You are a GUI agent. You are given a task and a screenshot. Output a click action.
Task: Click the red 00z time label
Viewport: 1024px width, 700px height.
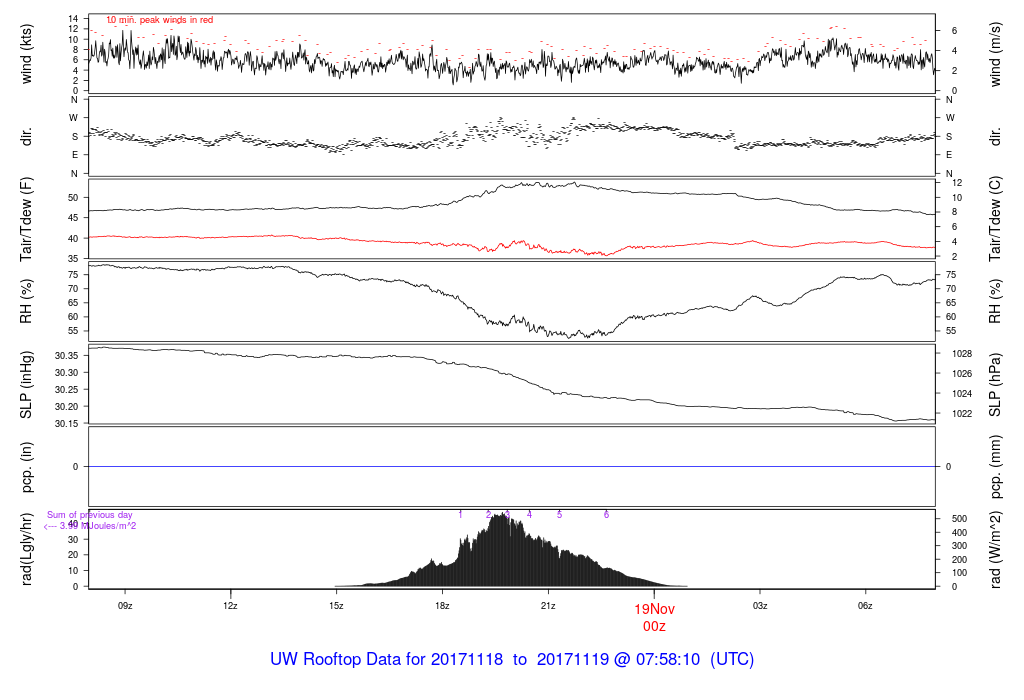tap(654, 627)
